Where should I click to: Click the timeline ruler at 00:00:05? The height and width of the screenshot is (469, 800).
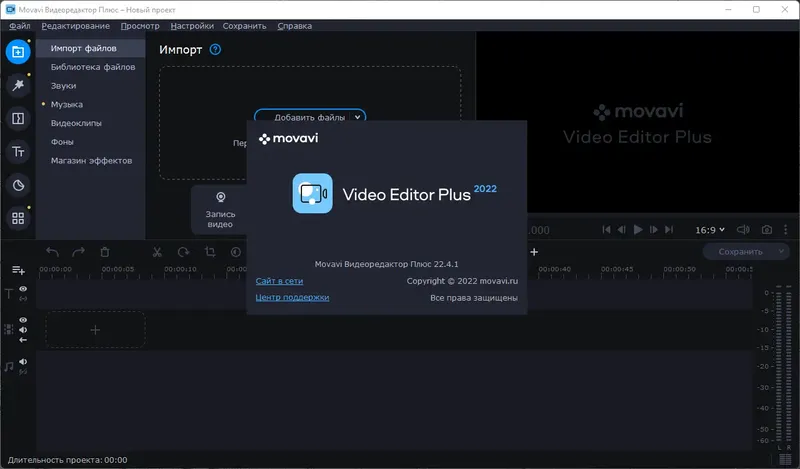coord(118,269)
